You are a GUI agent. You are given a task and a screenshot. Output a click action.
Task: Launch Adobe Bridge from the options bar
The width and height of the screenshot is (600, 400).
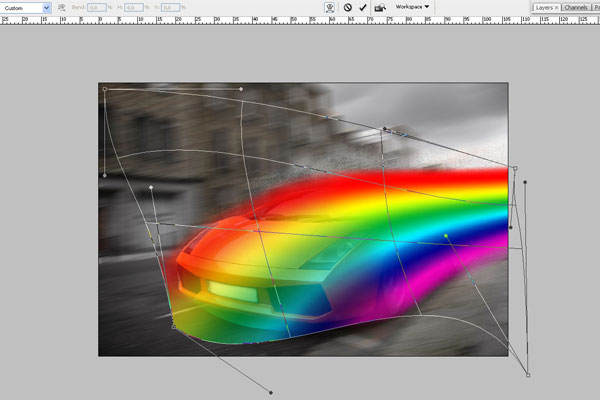click(380, 7)
